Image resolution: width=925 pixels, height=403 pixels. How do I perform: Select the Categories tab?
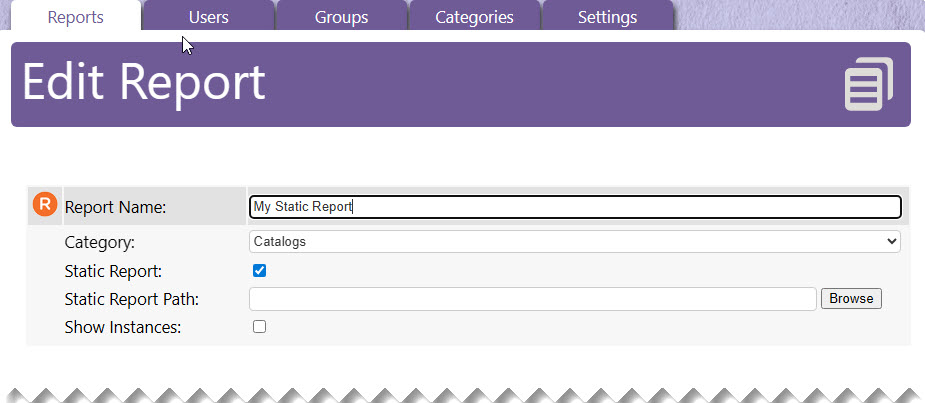474,17
